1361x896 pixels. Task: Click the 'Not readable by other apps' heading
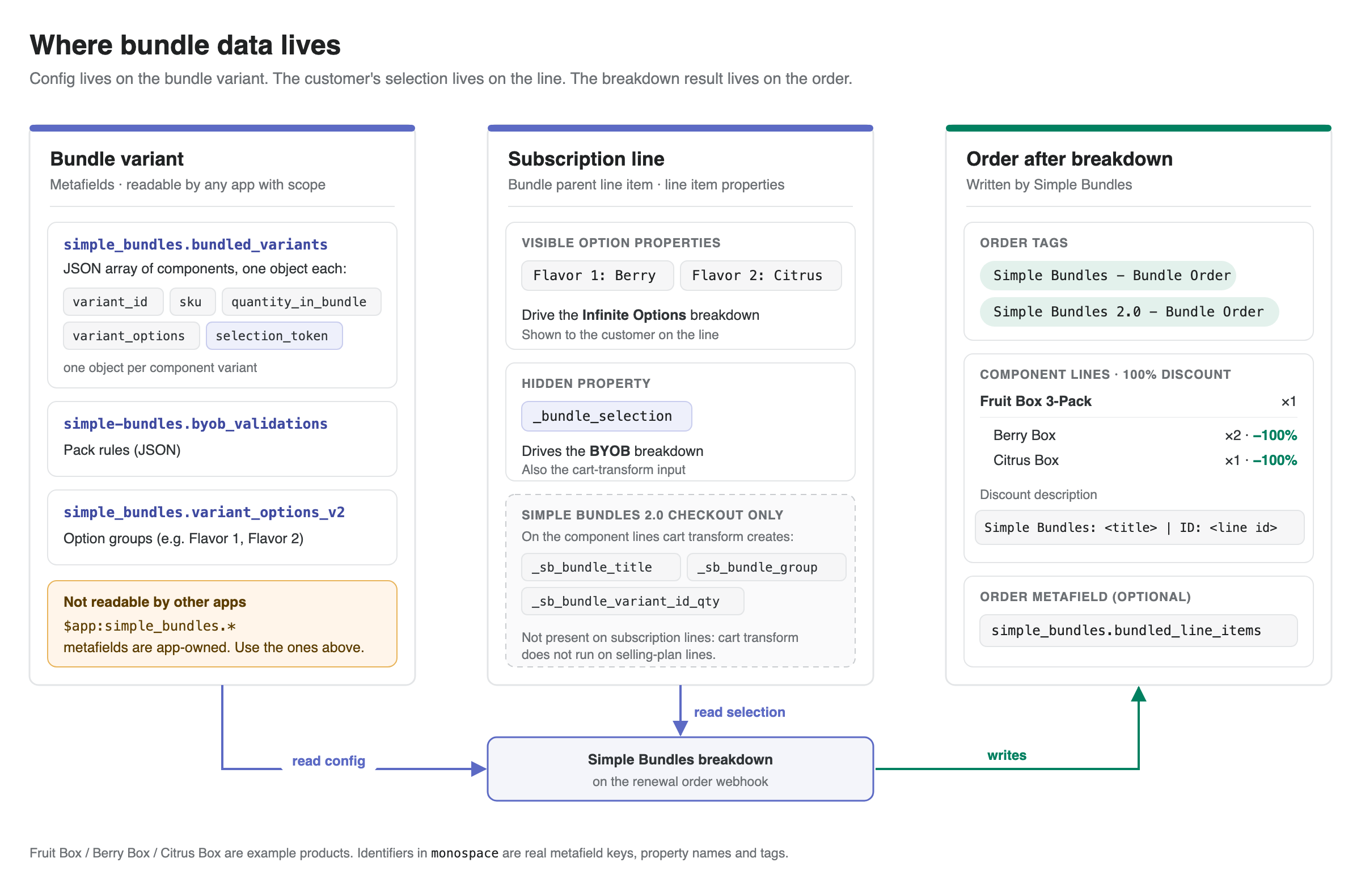[154, 602]
